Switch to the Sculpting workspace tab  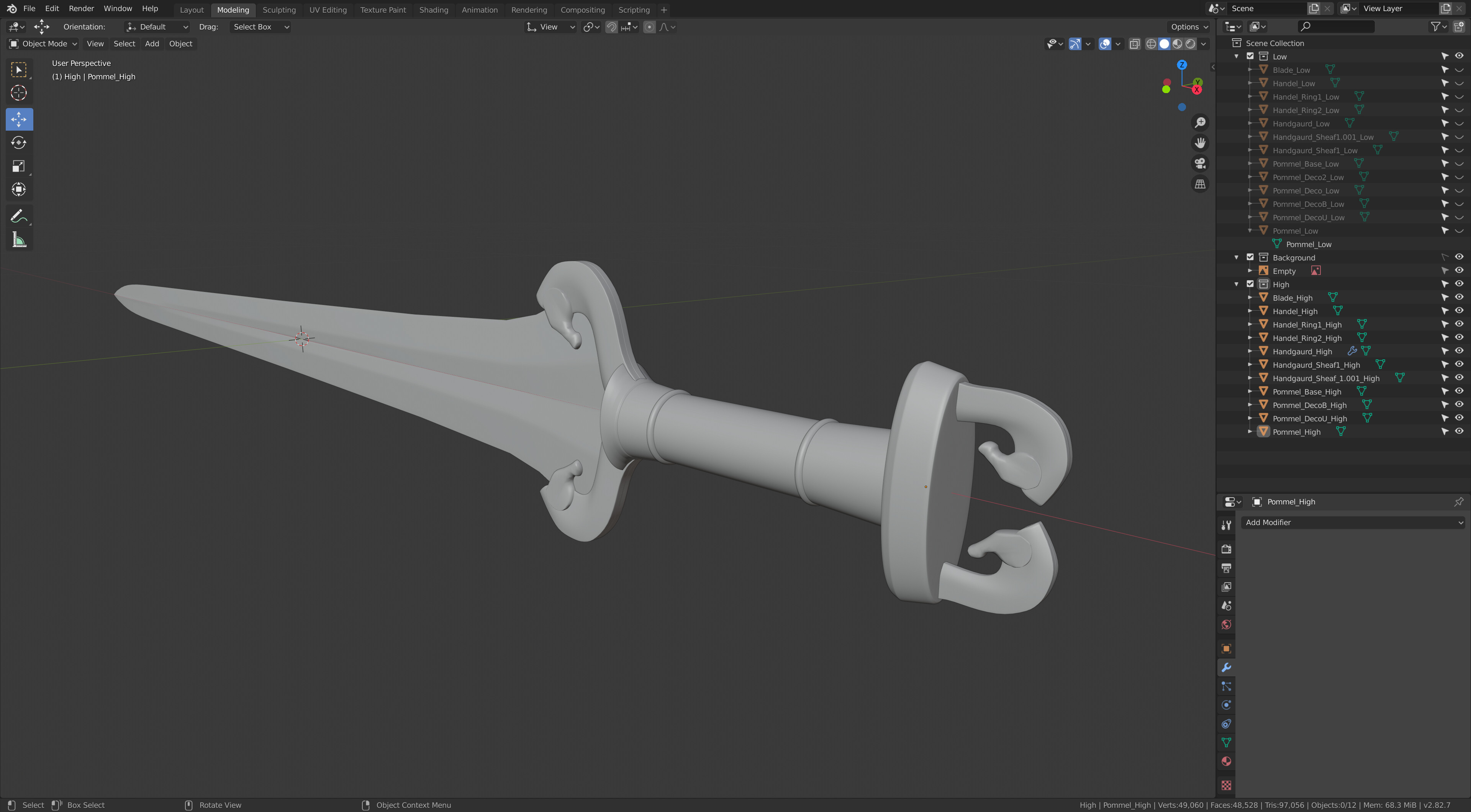tap(278, 10)
